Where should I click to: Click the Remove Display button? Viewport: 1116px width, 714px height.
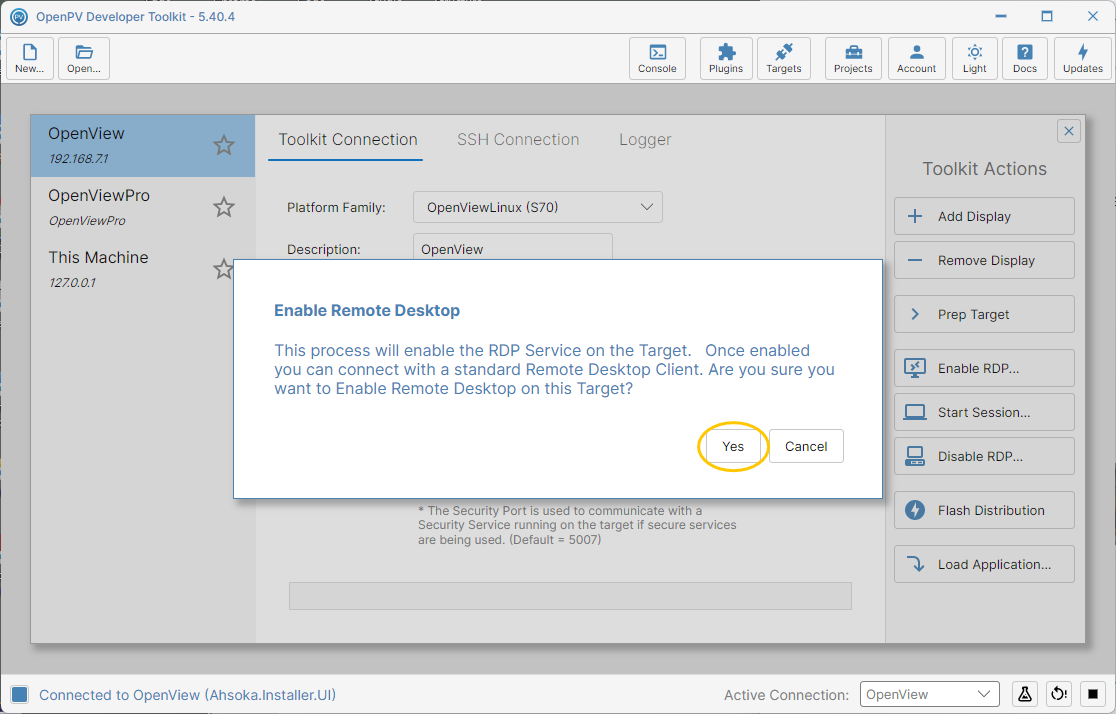984,261
